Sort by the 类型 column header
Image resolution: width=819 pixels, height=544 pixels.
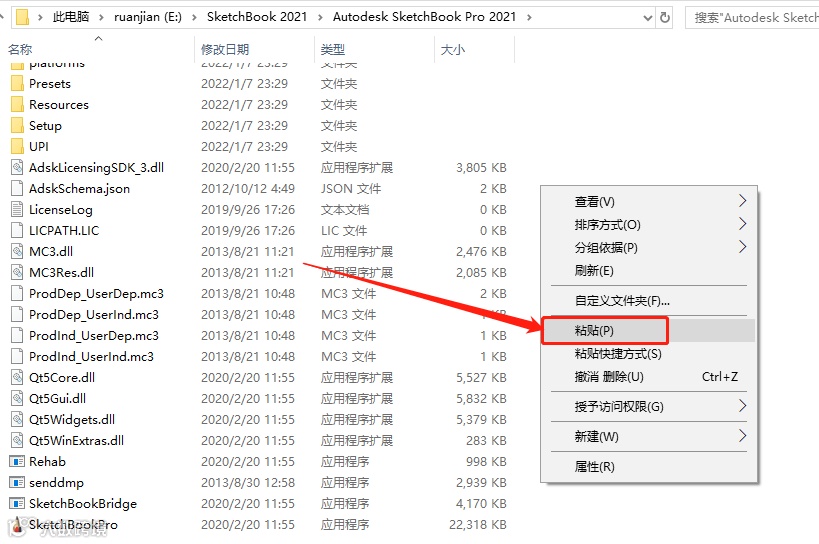pos(333,50)
